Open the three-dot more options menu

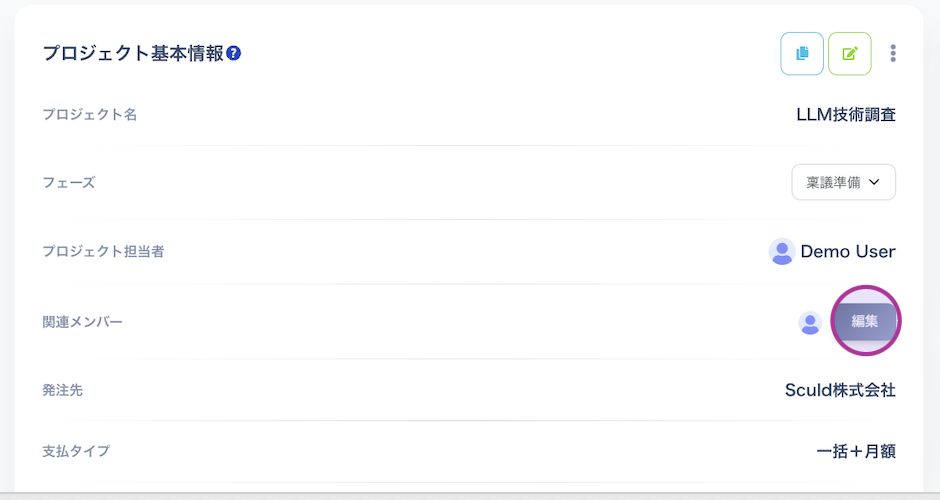[x=893, y=54]
